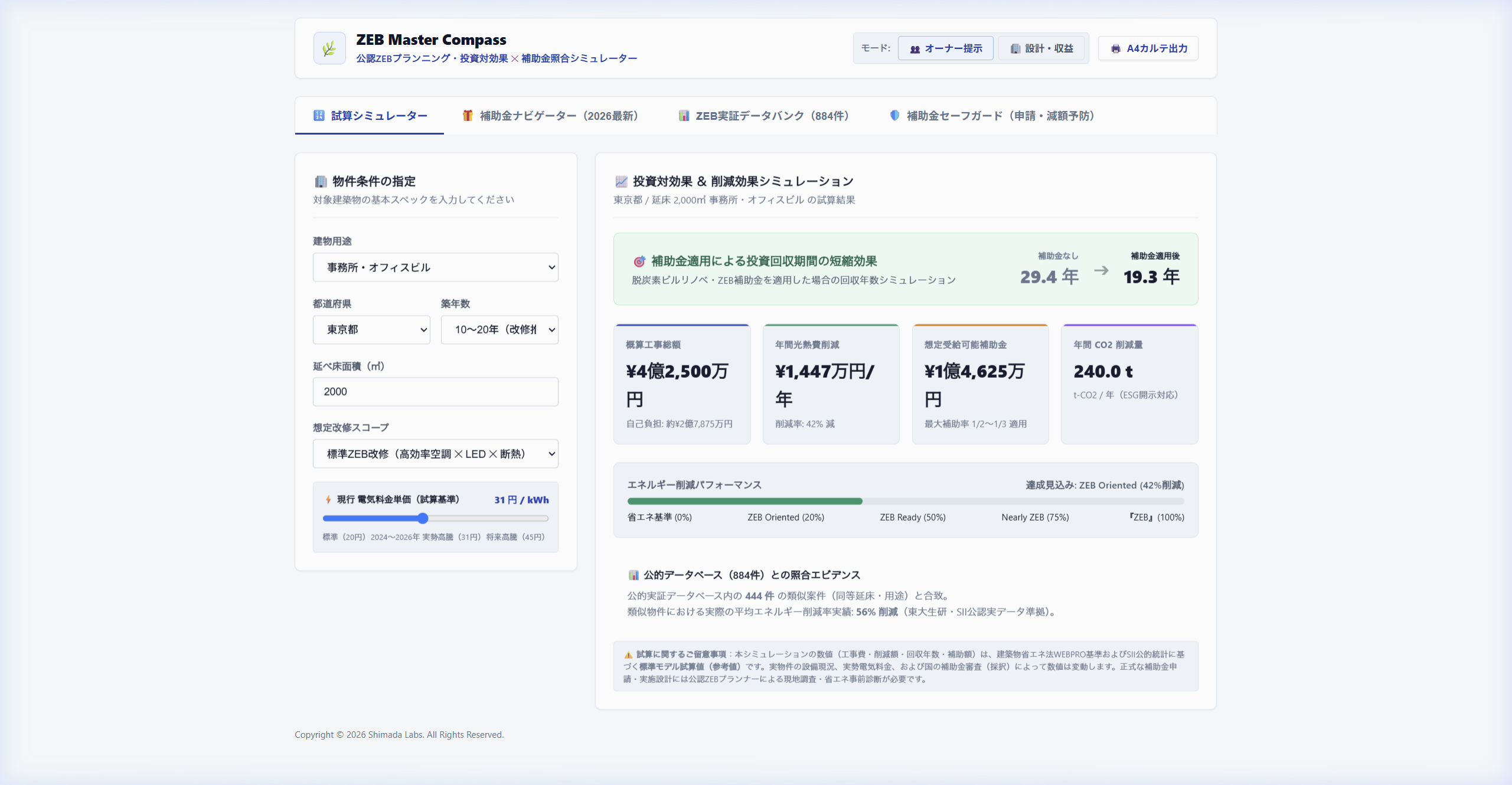The width and height of the screenshot is (1512, 785).
Task: Open the ZEB実証データバンク（884件） tab
Action: tap(764, 116)
